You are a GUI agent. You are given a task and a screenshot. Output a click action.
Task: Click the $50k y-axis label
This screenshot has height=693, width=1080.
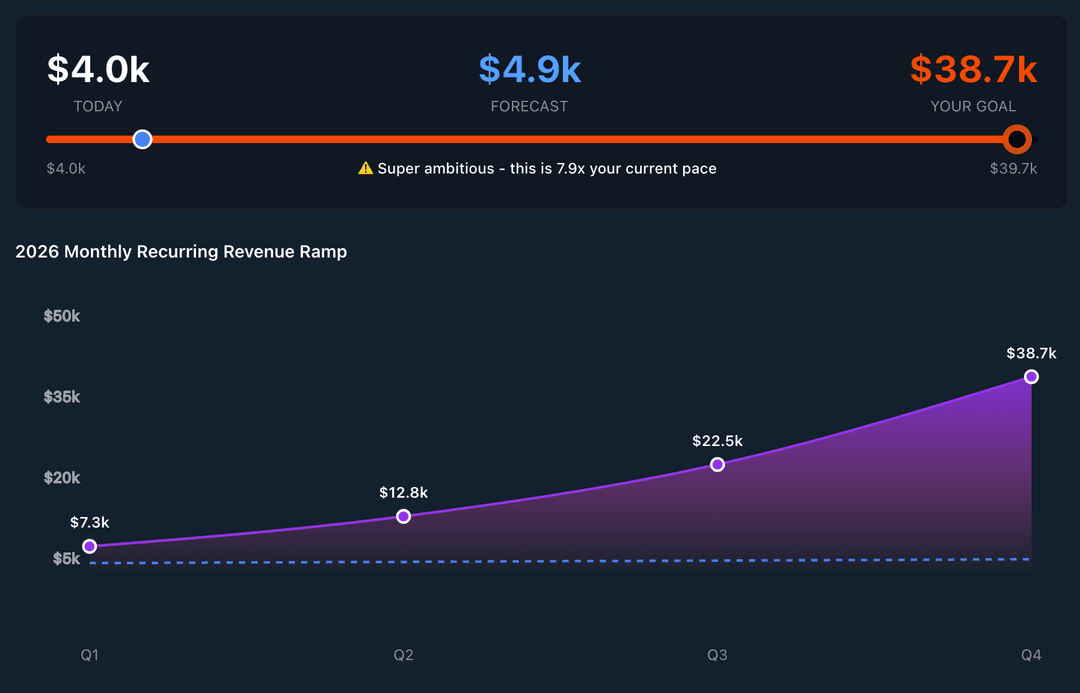pyautogui.click(x=62, y=316)
